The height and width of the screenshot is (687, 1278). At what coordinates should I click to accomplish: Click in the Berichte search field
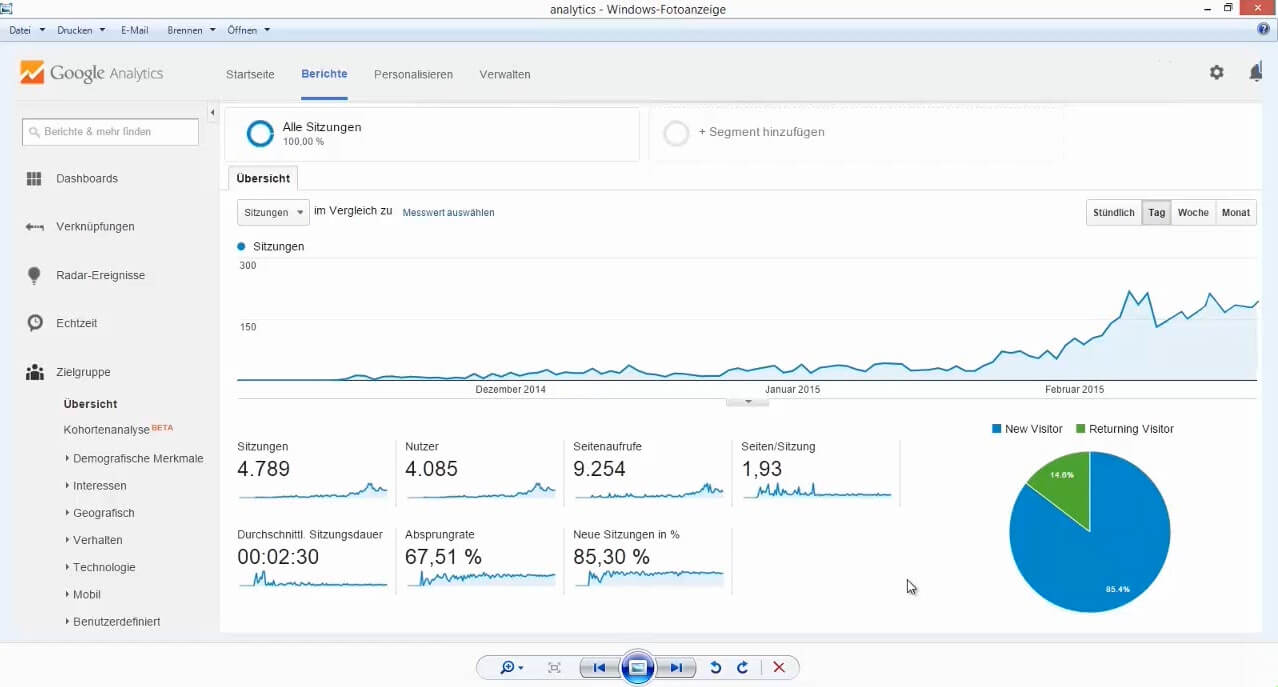pos(110,131)
